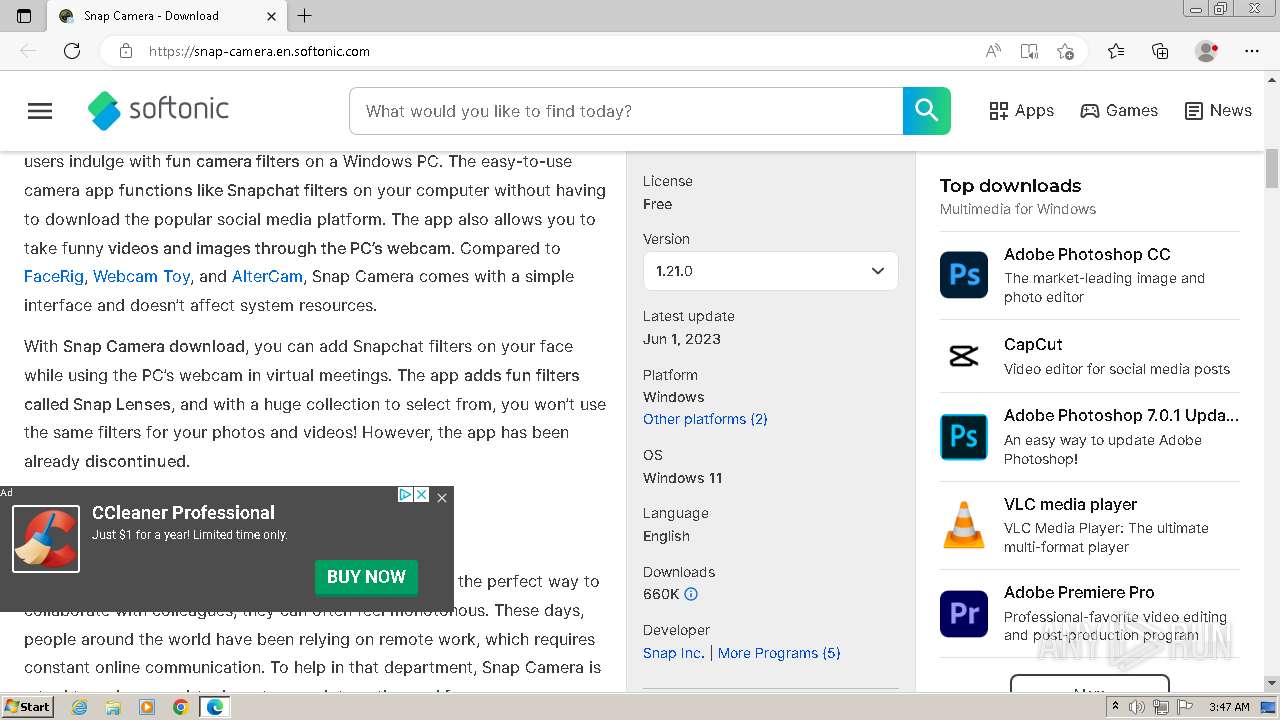Click the CCleaner logo in ad
The height and width of the screenshot is (720, 1280).
click(46, 539)
